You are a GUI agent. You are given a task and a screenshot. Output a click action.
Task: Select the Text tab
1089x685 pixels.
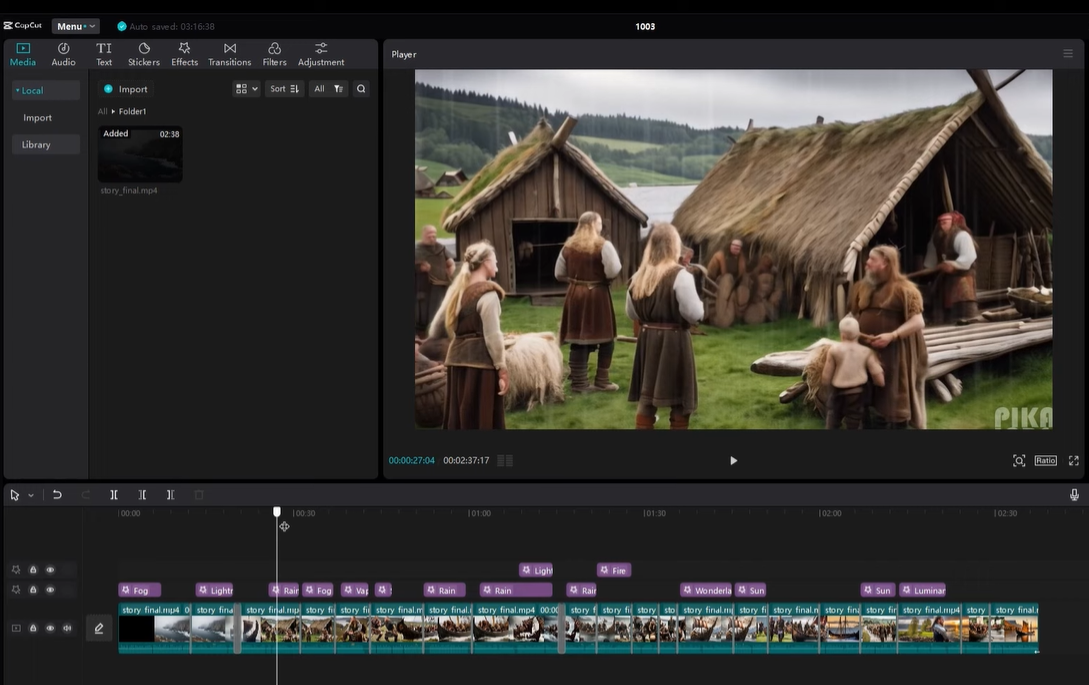pos(104,53)
